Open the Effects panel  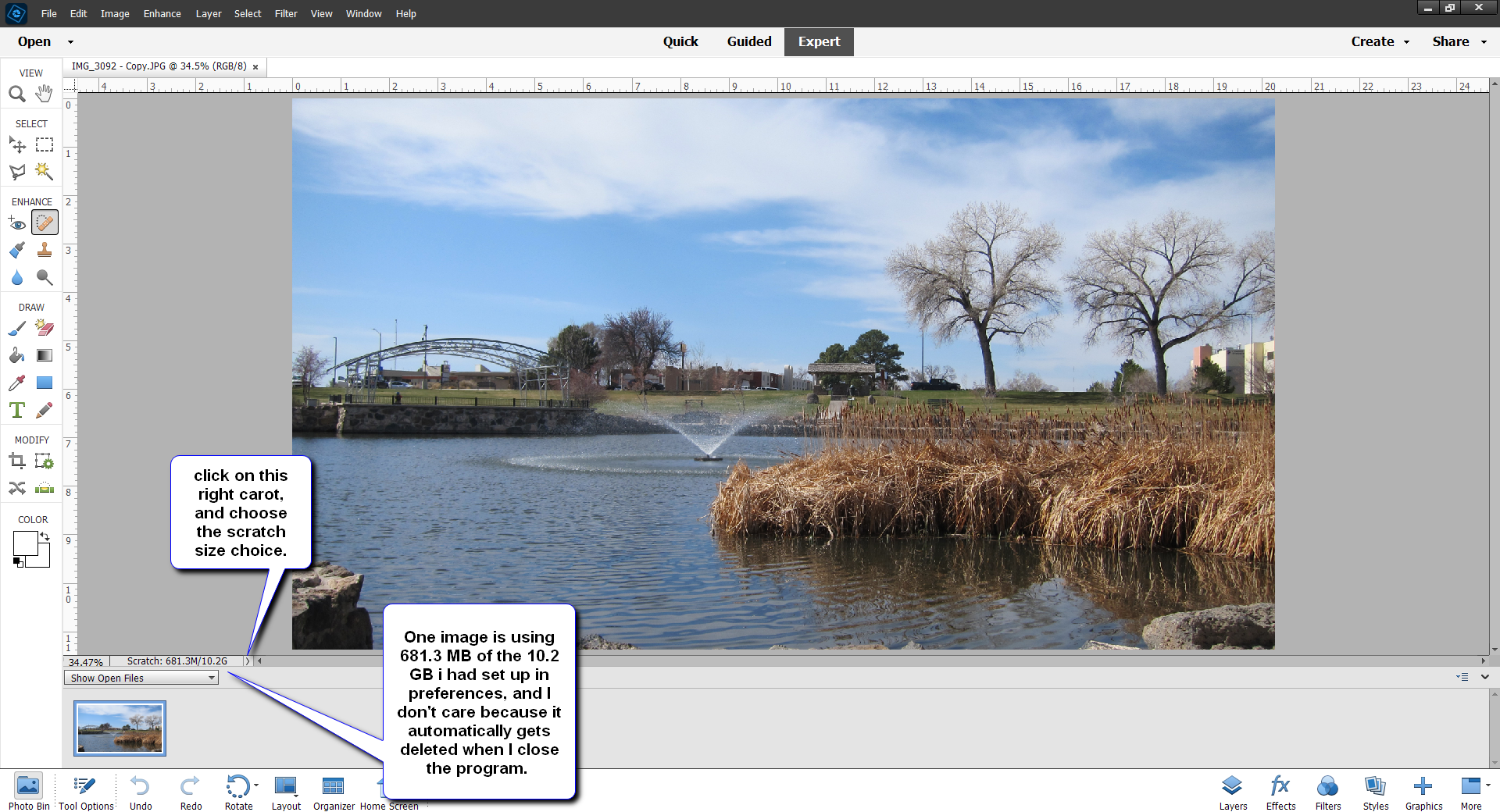click(1280, 789)
